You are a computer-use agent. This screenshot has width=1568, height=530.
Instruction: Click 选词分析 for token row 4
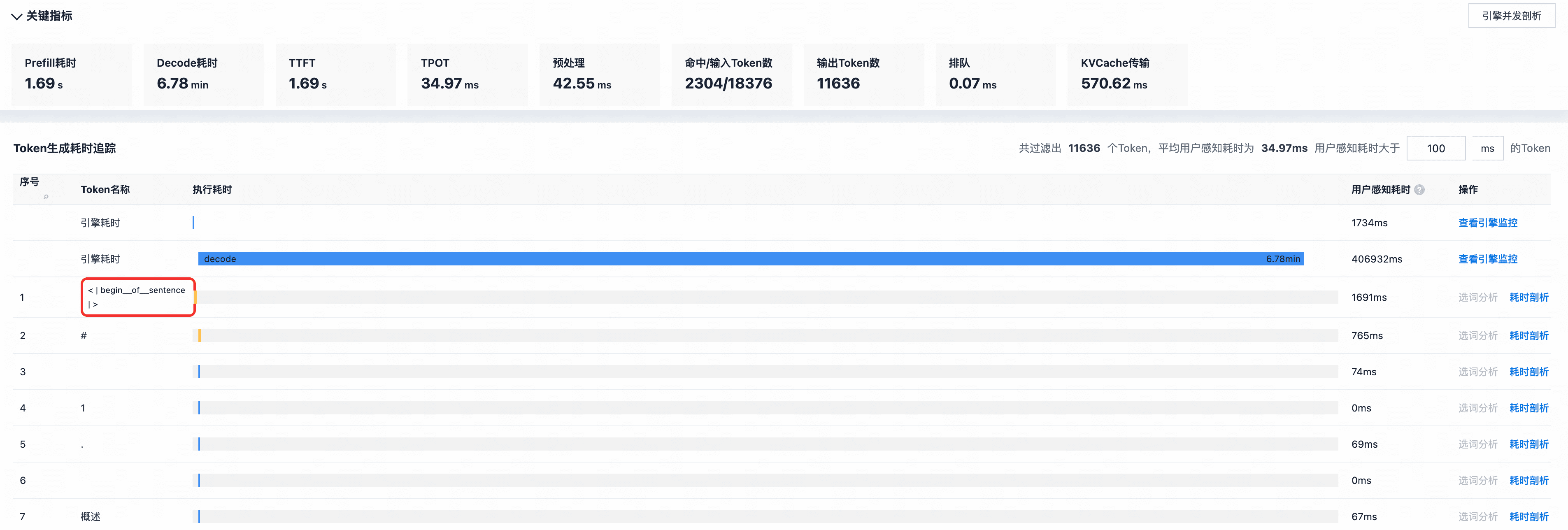tap(1477, 408)
